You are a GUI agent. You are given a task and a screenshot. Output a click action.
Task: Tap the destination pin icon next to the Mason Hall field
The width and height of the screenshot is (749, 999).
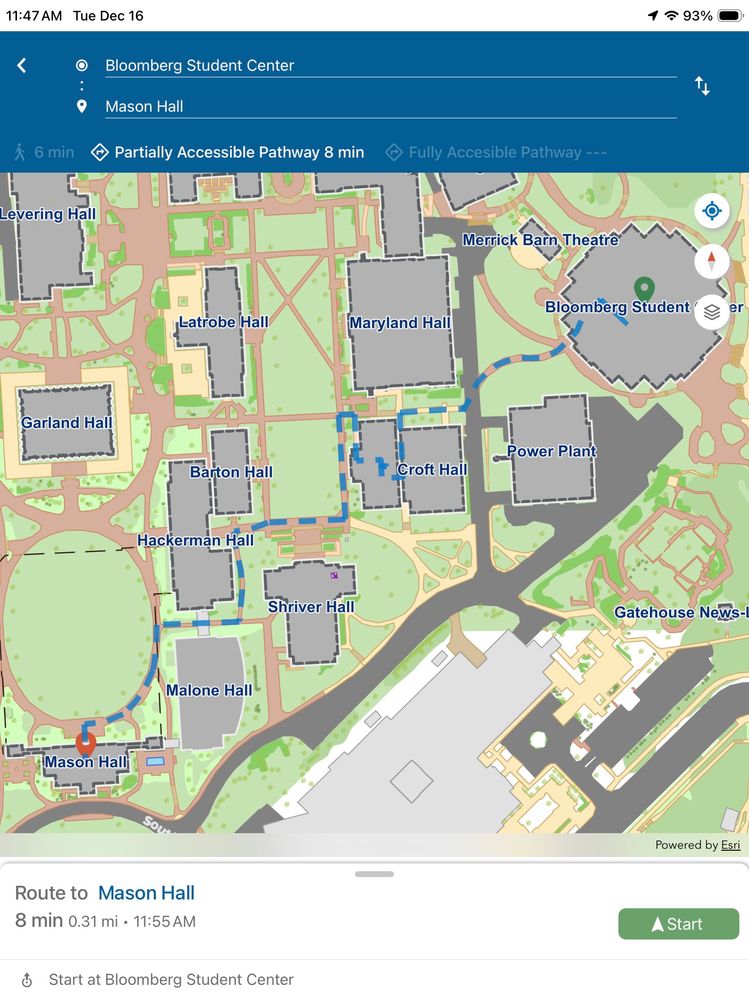(x=82, y=106)
